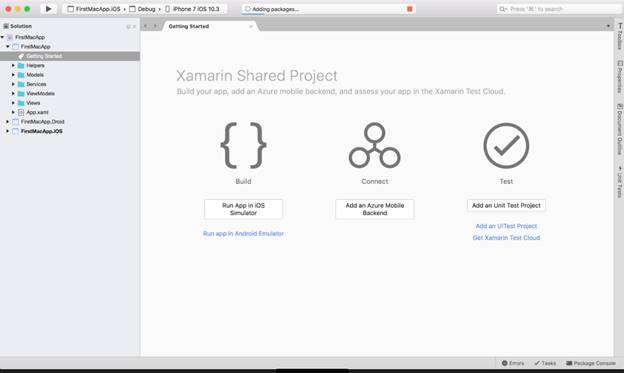Click the App.xaml file icon

click(21, 112)
